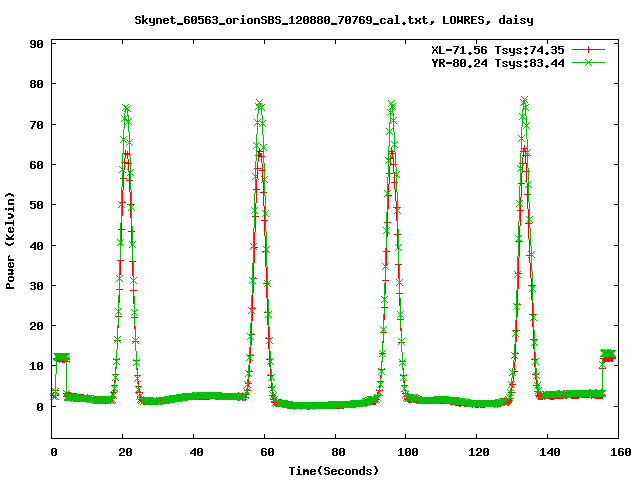640x480 pixels.
Task: Click the green peak top near 58 seconds
Action: pyautogui.click(x=259, y=102)
